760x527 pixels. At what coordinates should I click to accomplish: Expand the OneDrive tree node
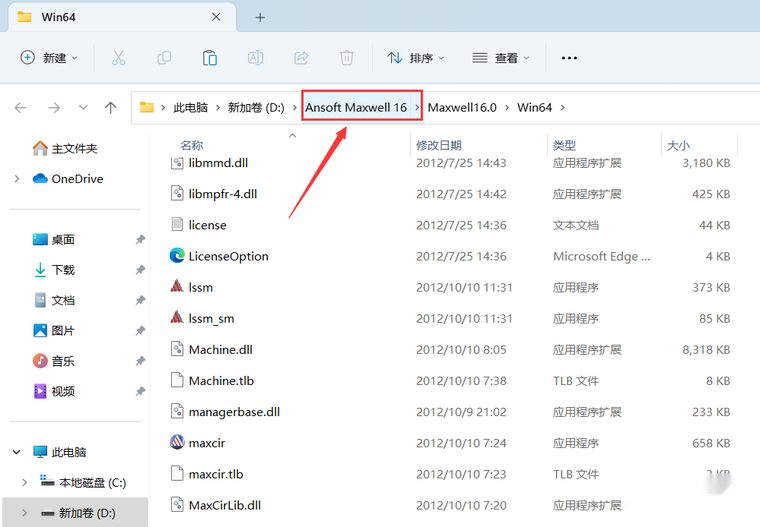click(17, 179)
